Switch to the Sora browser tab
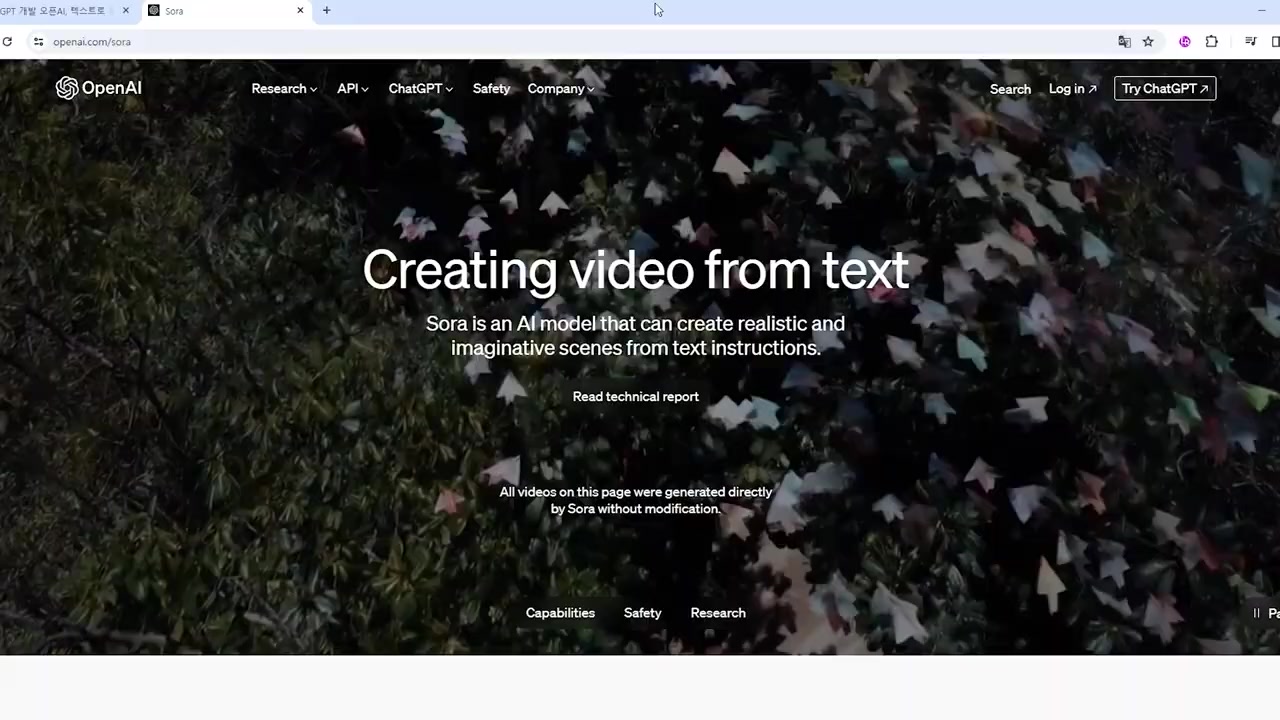This screenshot has height=720, width=1280. point(225,10)
